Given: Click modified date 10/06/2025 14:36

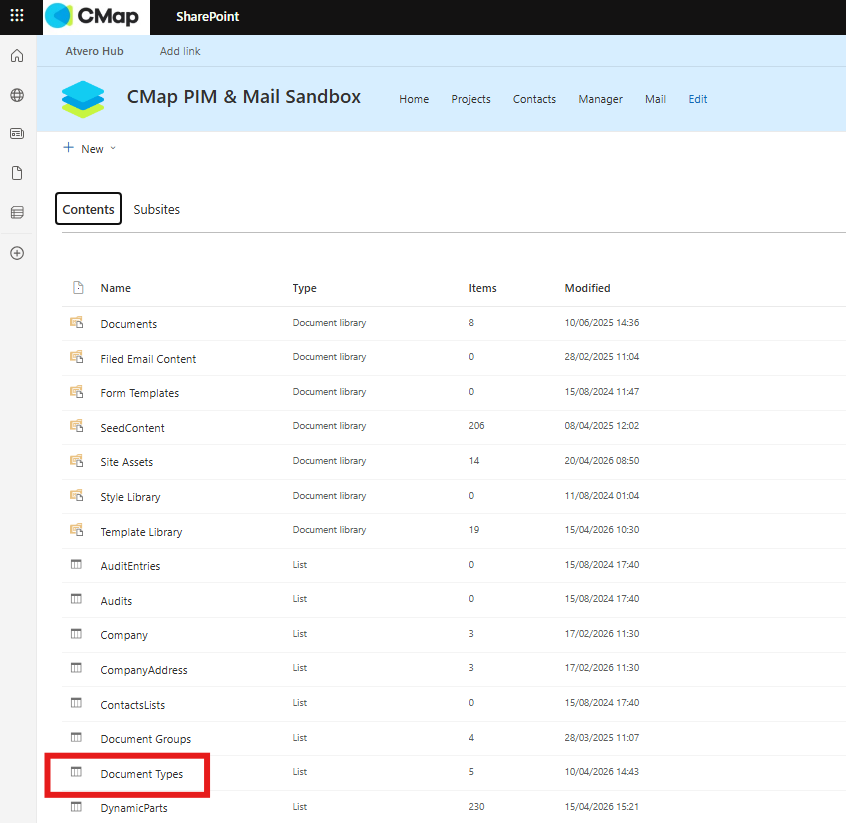Looking at the screenshot, I should [x=602, y=323].
